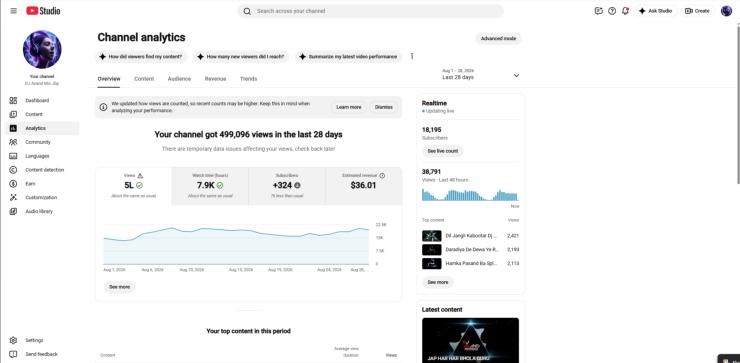This screenshot has width=740, height=363.
Task: Select the Estimated revenue metric card
Action: tap(363, 186)
